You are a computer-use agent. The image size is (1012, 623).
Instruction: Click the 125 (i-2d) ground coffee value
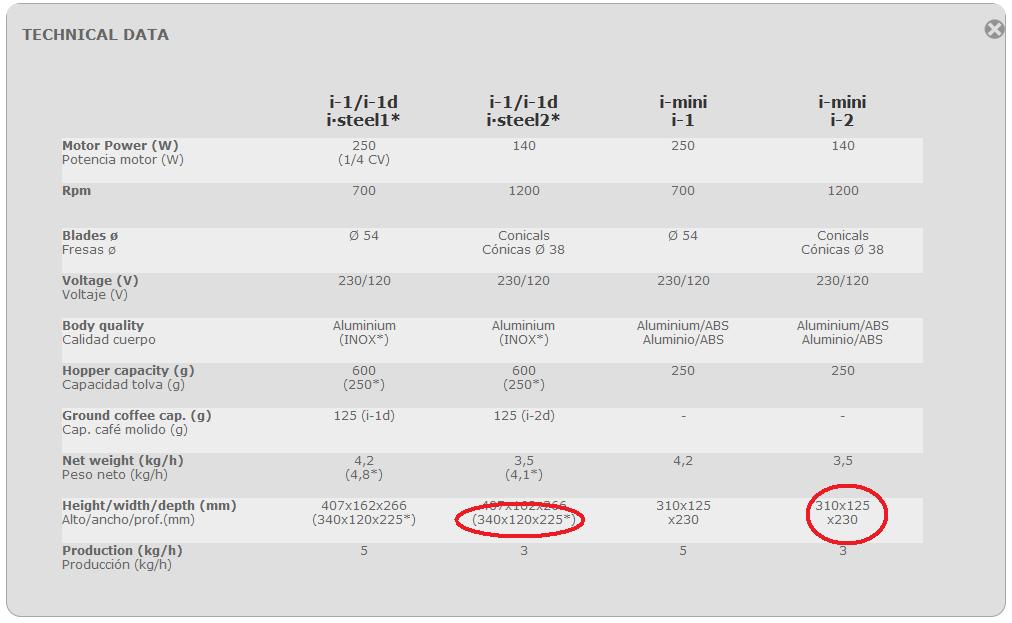[523, 416]
